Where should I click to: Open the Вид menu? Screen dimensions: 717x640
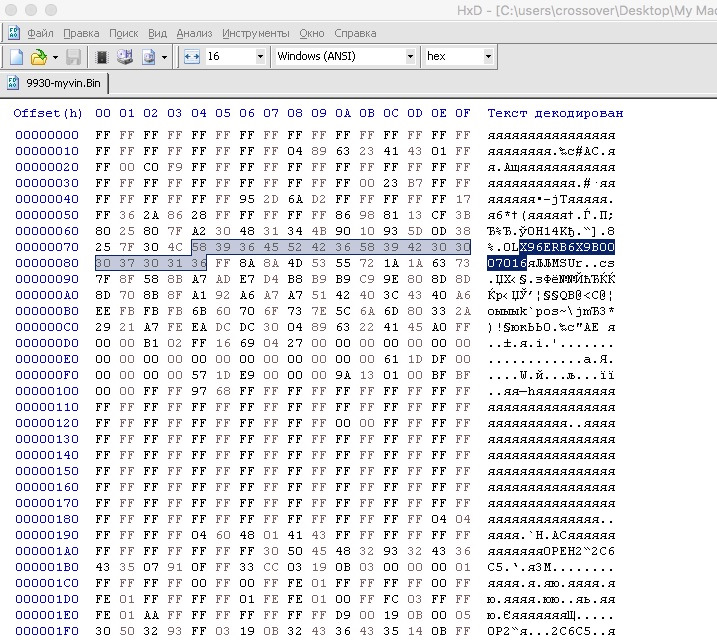tap(157, 33)
